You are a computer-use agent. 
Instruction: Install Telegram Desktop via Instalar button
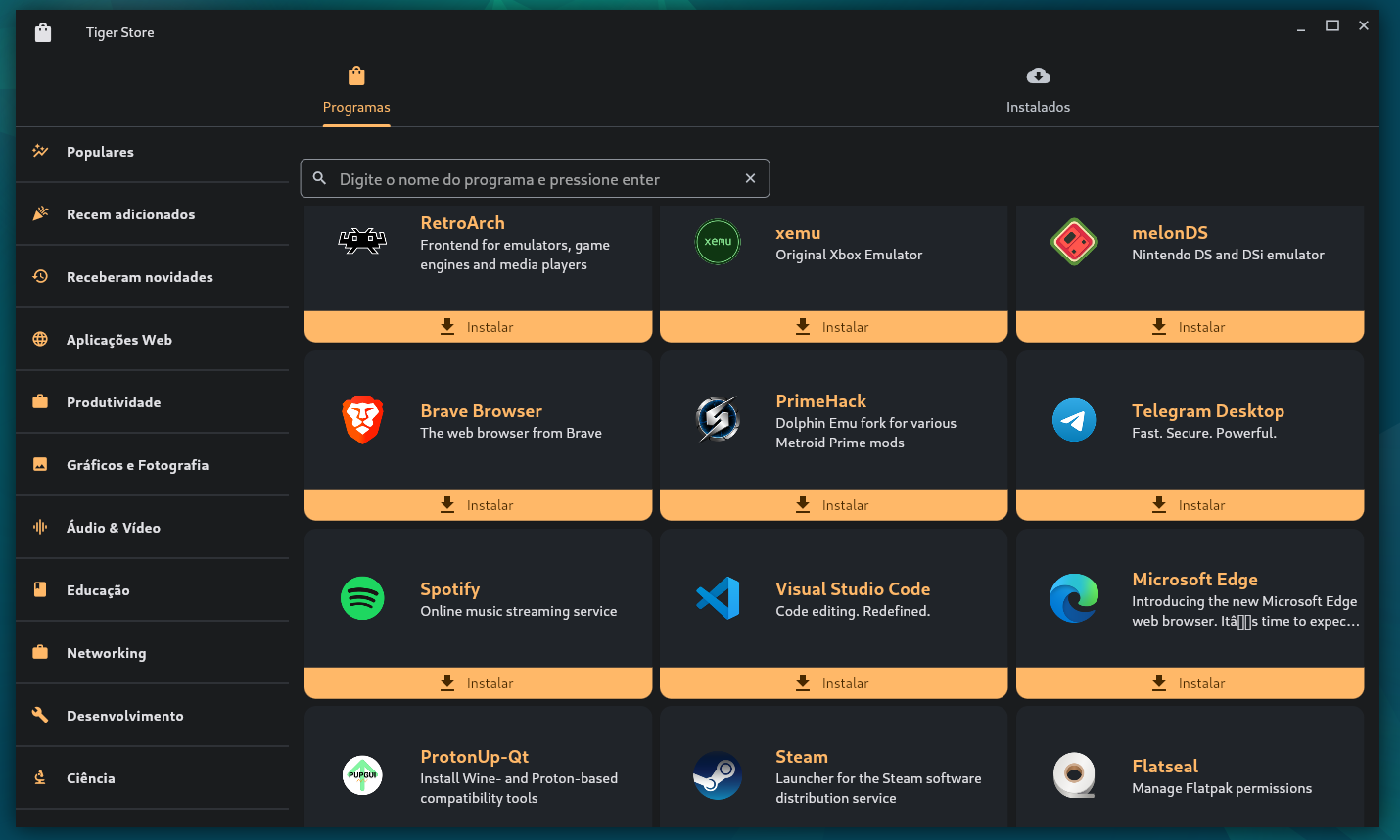[1190, 505]
